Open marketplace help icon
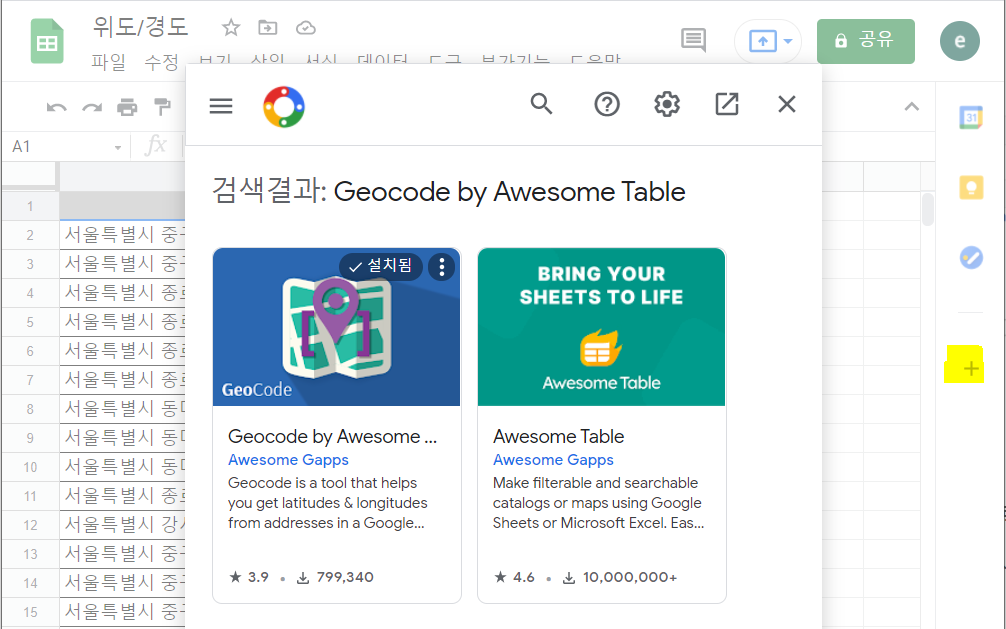Viewport: 1006px width, 629px height. (x=606, y=104)
